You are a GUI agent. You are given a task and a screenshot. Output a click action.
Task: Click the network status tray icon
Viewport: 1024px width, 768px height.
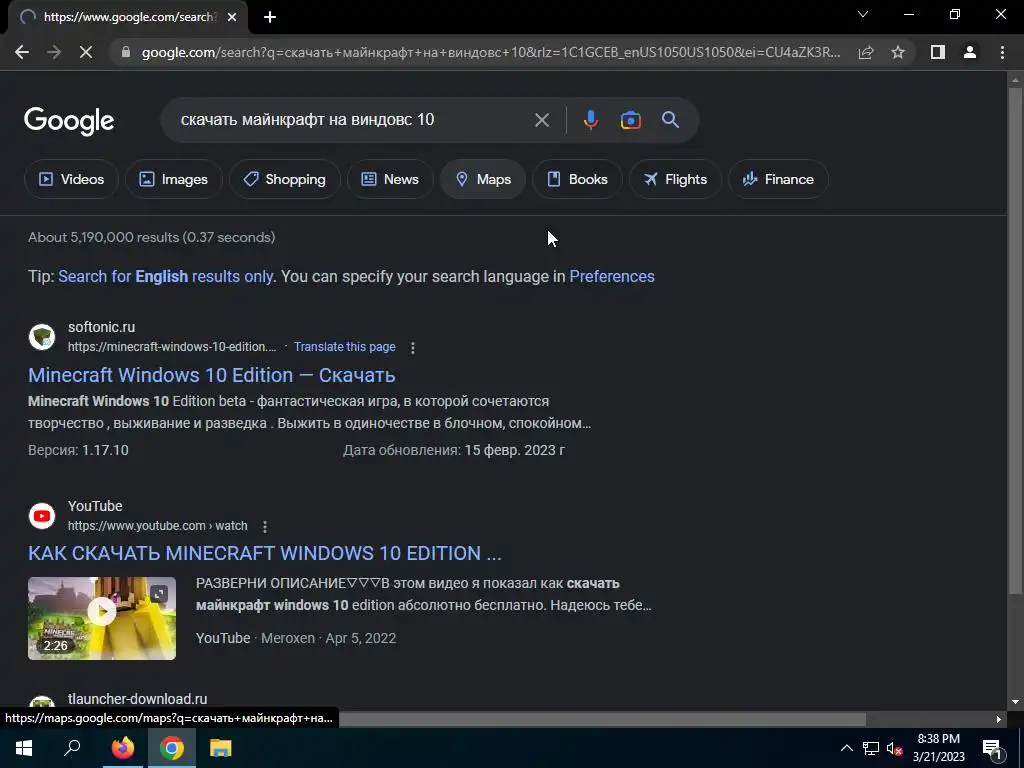(871, 748)
